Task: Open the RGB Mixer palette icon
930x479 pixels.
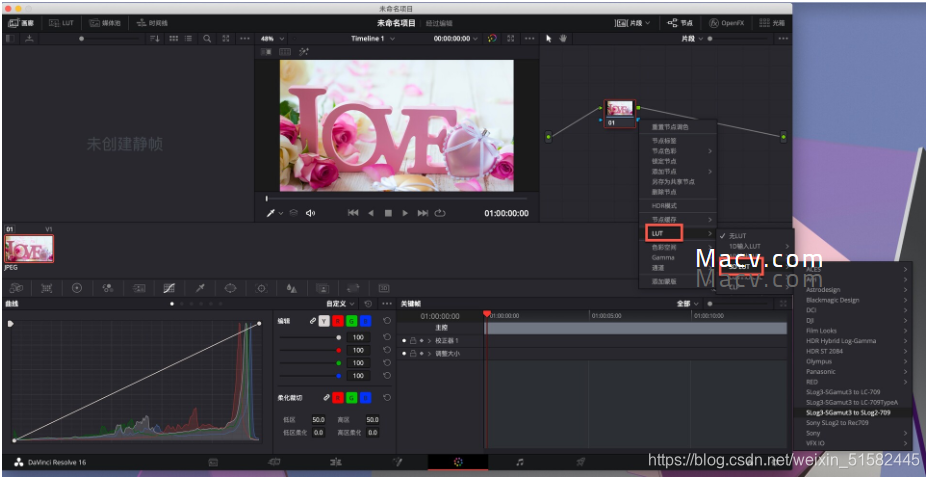Action: click(x=107, y=288)
